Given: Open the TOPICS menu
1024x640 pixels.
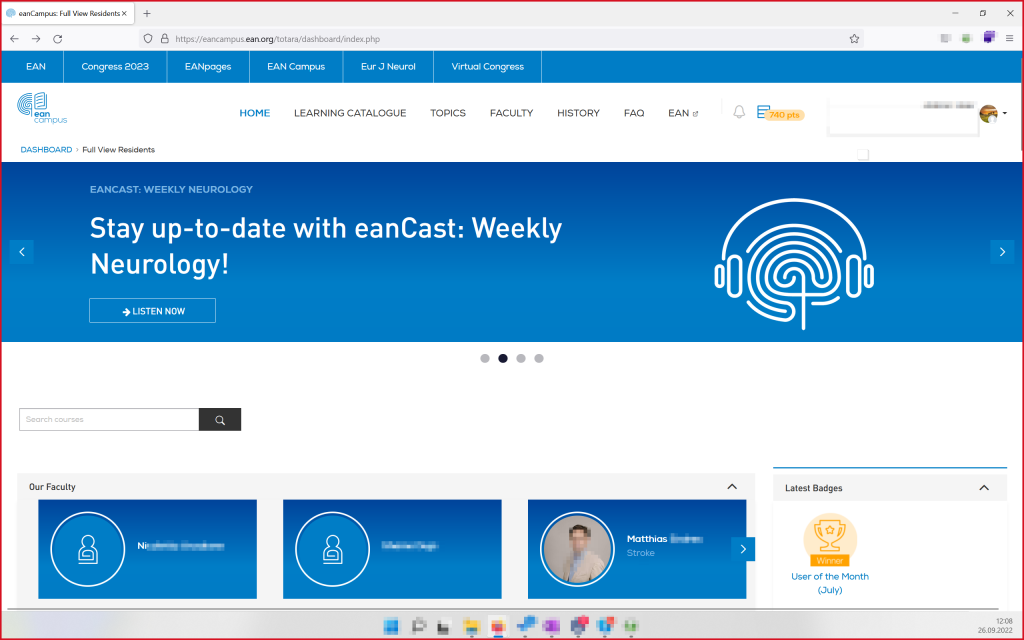Looking at the screenshot, I should click(x=448, y=113).
